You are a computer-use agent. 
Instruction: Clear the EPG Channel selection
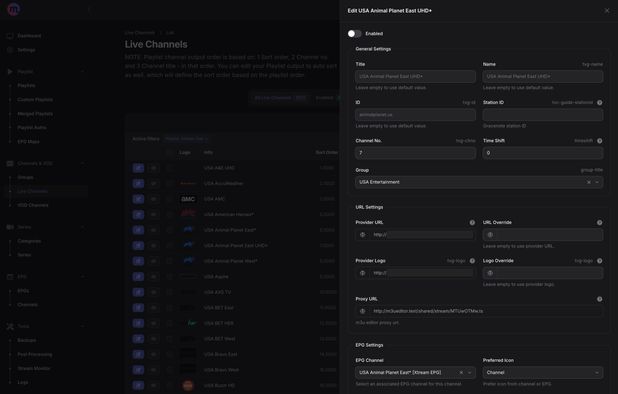click(x=461, y=373)
